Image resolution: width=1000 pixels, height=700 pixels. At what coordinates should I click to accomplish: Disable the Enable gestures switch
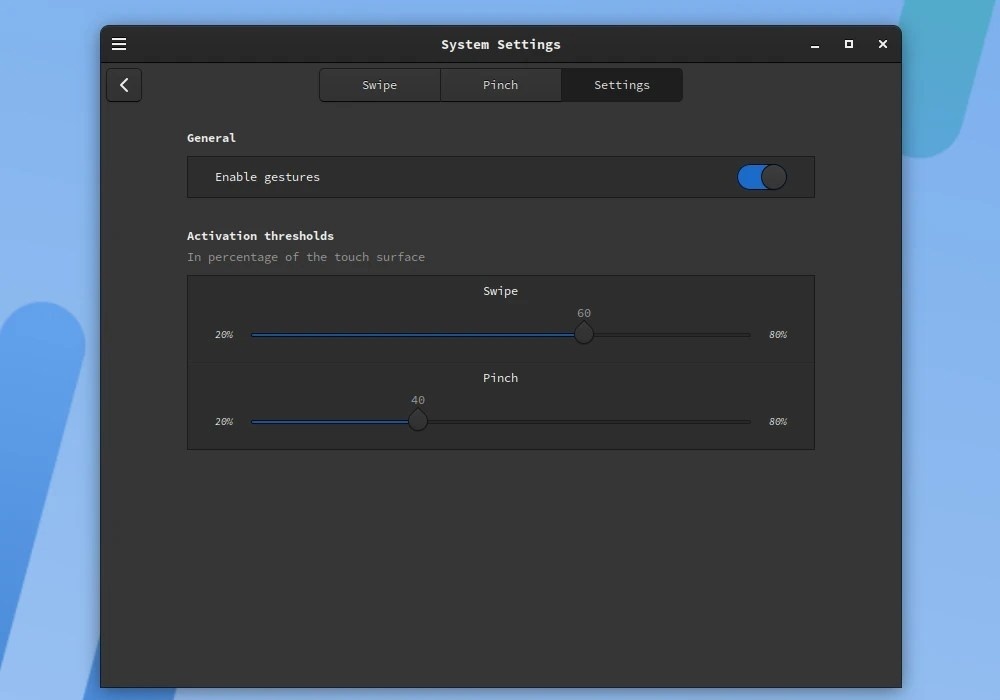coord(762,177)
